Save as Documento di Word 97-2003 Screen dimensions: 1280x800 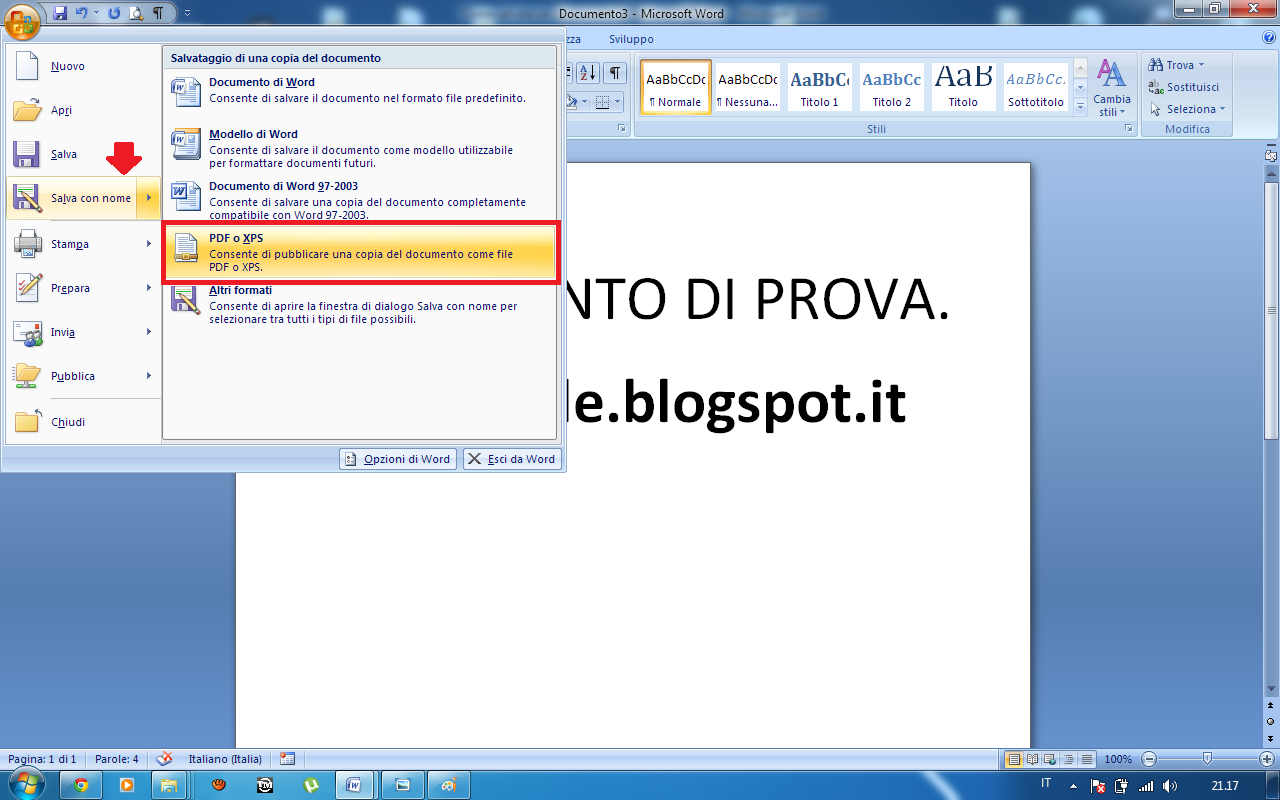pyautogui.click(x=360, y=199)
